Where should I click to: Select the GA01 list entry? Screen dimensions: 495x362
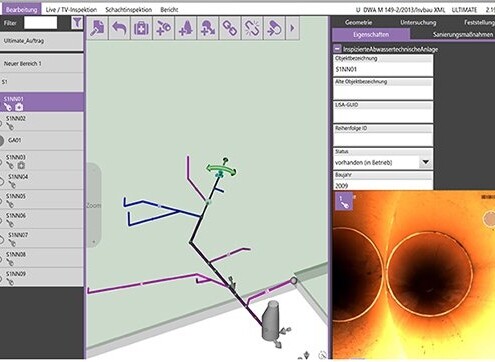click(x=42, y=141)
